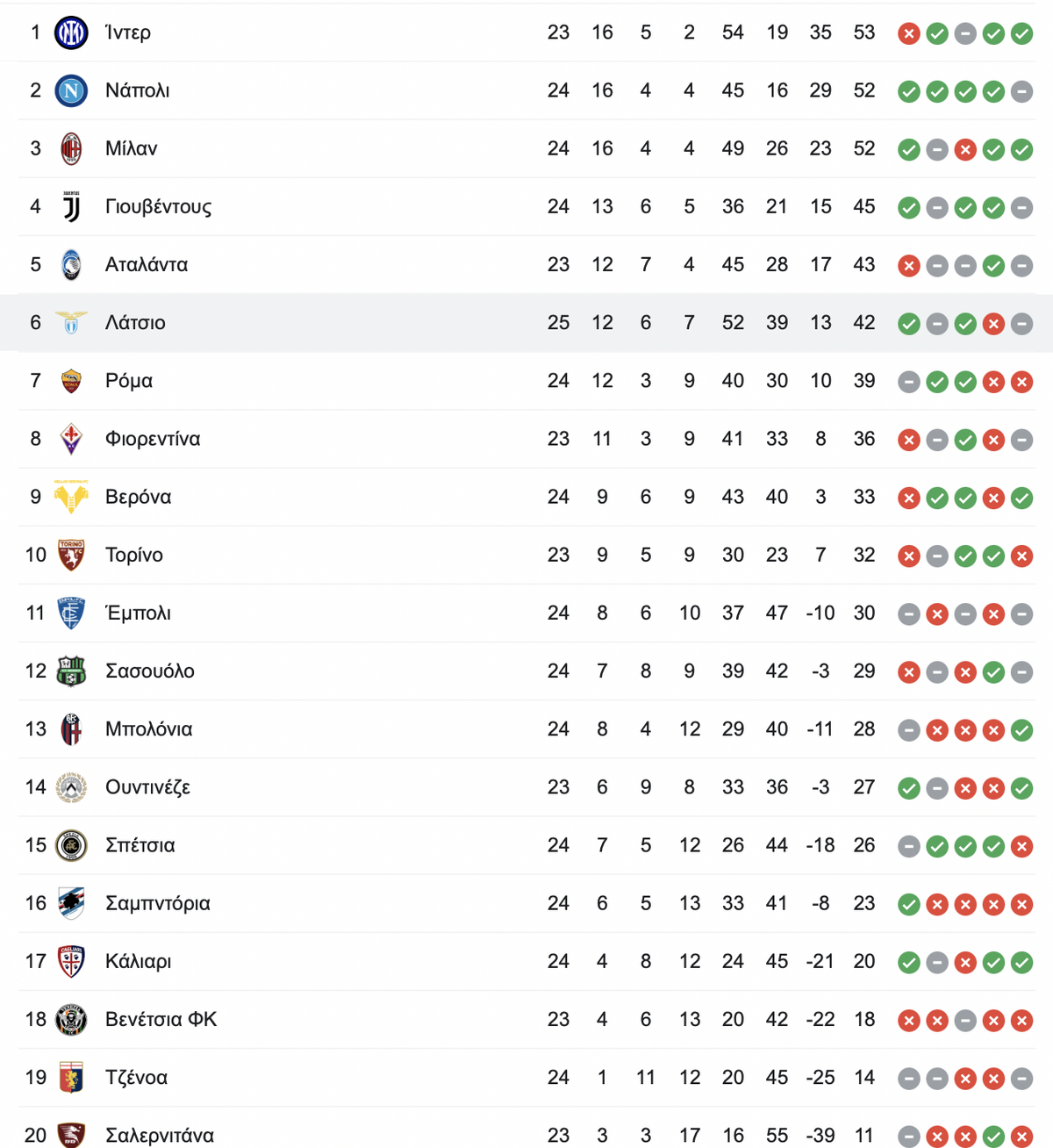The height and width of the screenshot is (1148, 1053).
Task: Click the Inter club crest icon
Action: pyautogui.click(x=71, y=32)
